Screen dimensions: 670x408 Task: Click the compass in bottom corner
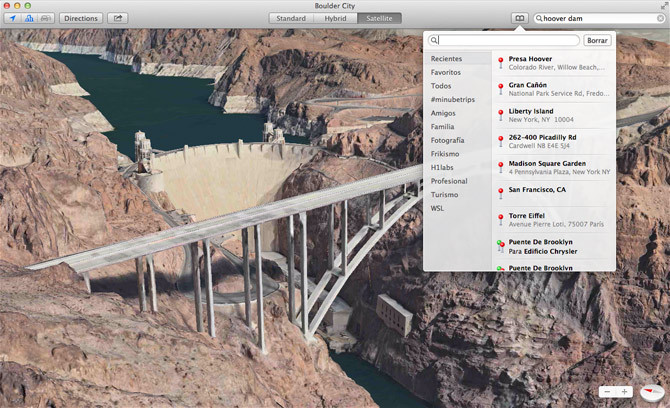652,392
